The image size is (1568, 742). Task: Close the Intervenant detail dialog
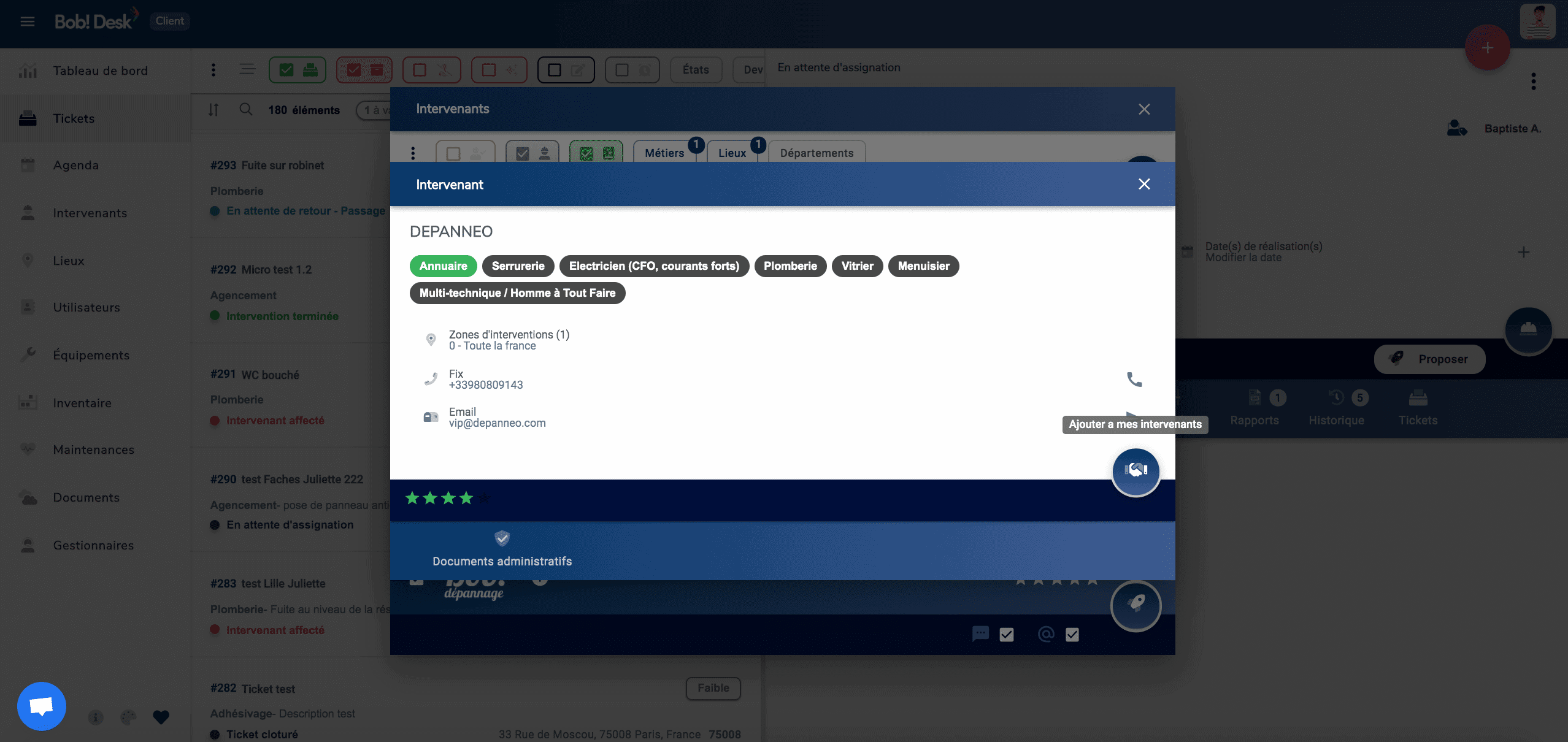1144,184
